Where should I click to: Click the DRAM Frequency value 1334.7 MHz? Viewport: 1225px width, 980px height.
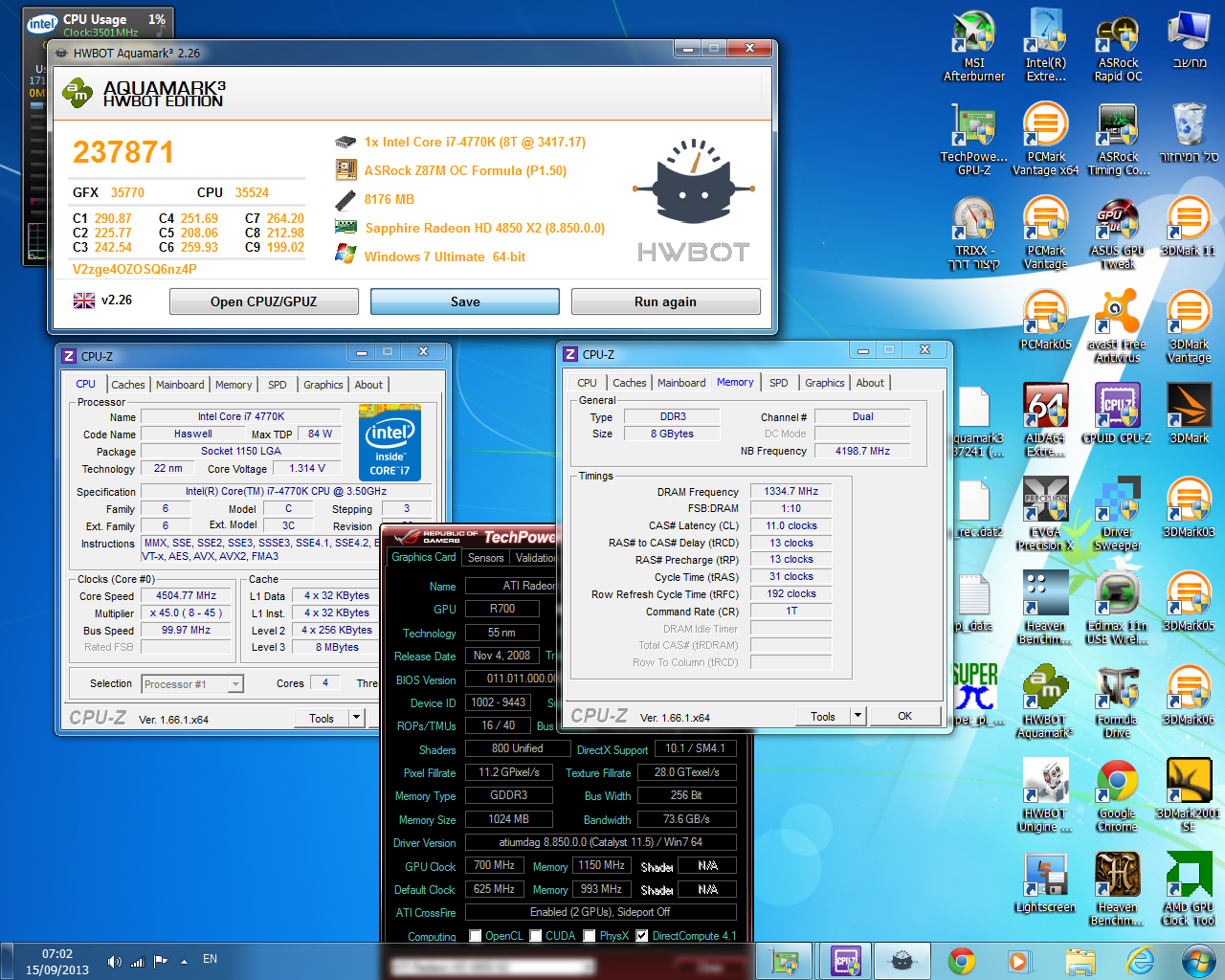click(x=791, y=492)
